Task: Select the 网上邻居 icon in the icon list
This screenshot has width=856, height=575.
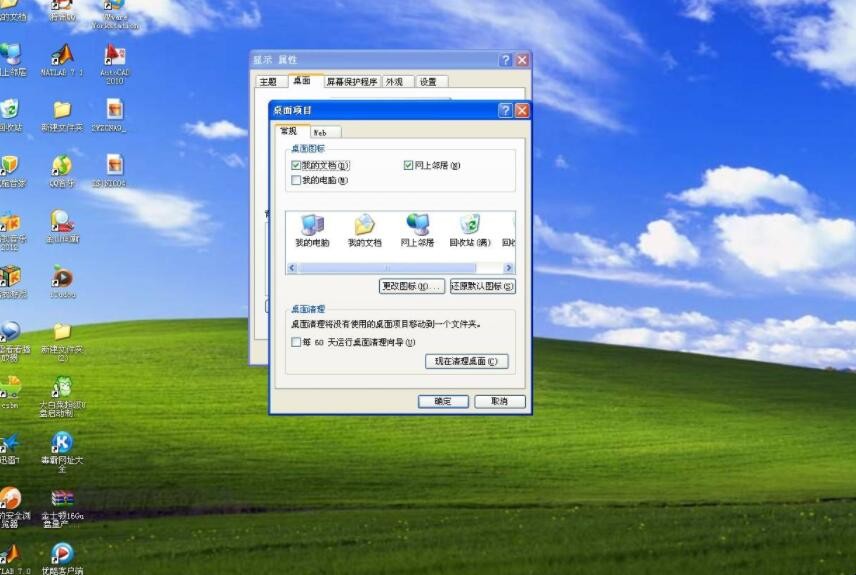Action: (x=417, y=229)
